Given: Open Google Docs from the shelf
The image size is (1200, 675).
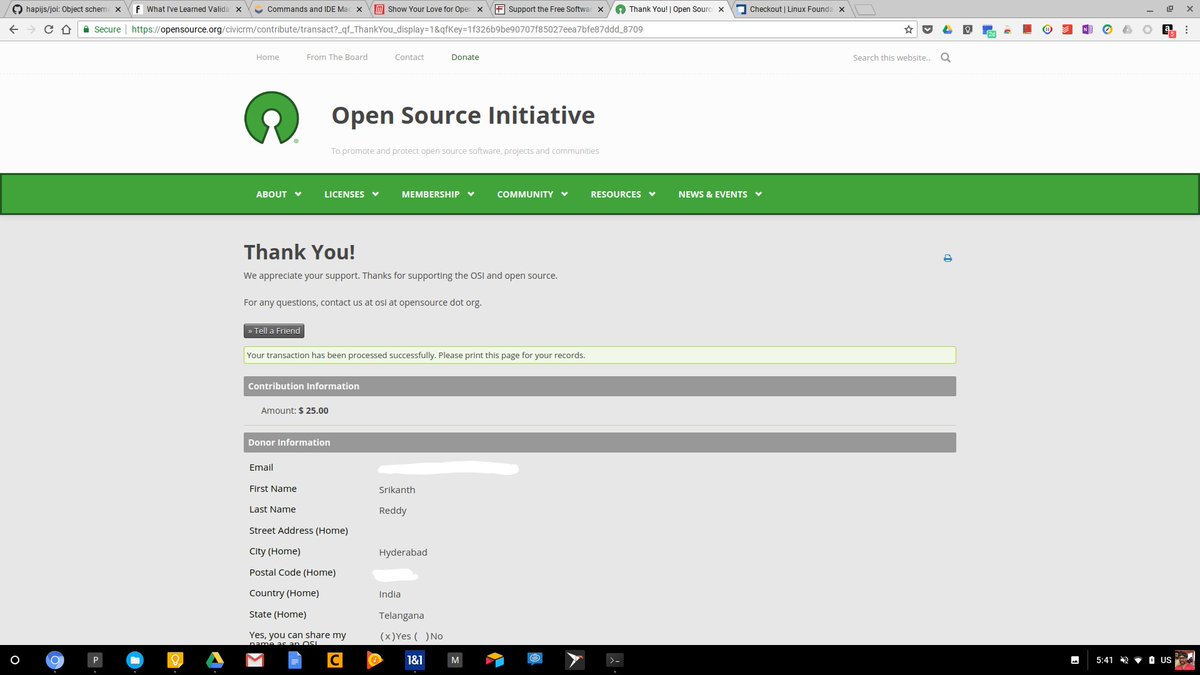Looking at the screenshot, I should [295, 660].
